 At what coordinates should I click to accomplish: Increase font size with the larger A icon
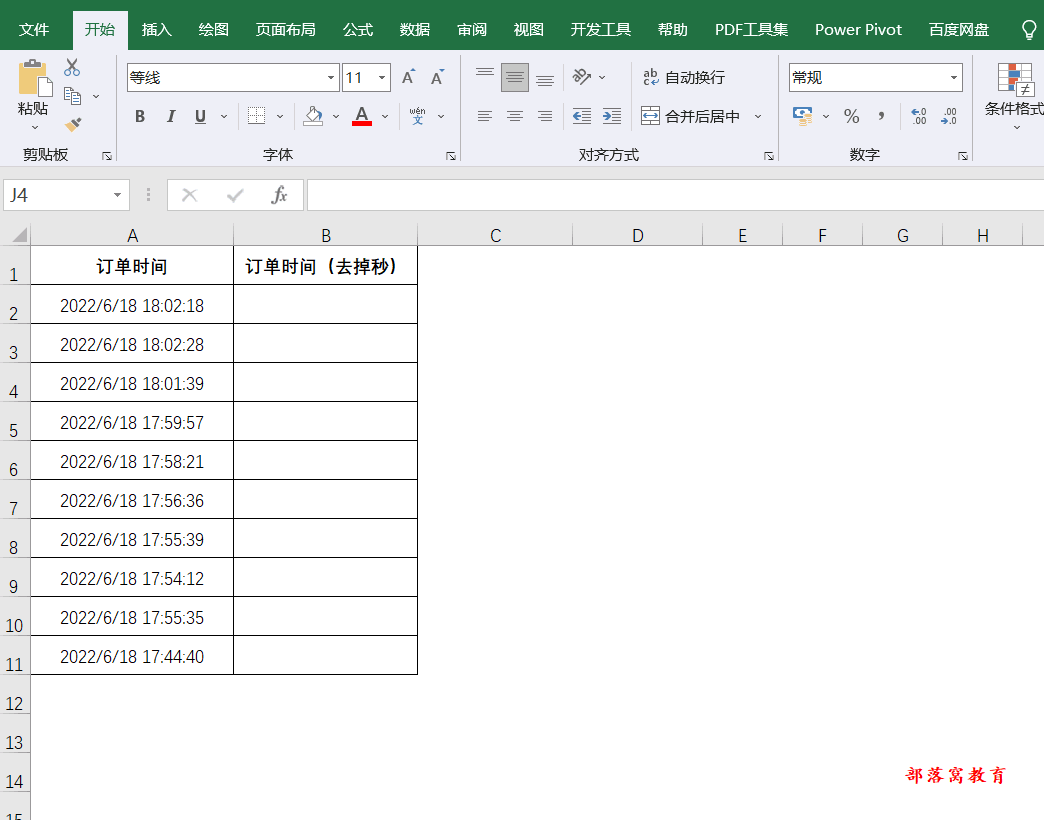tap(408, 77)
